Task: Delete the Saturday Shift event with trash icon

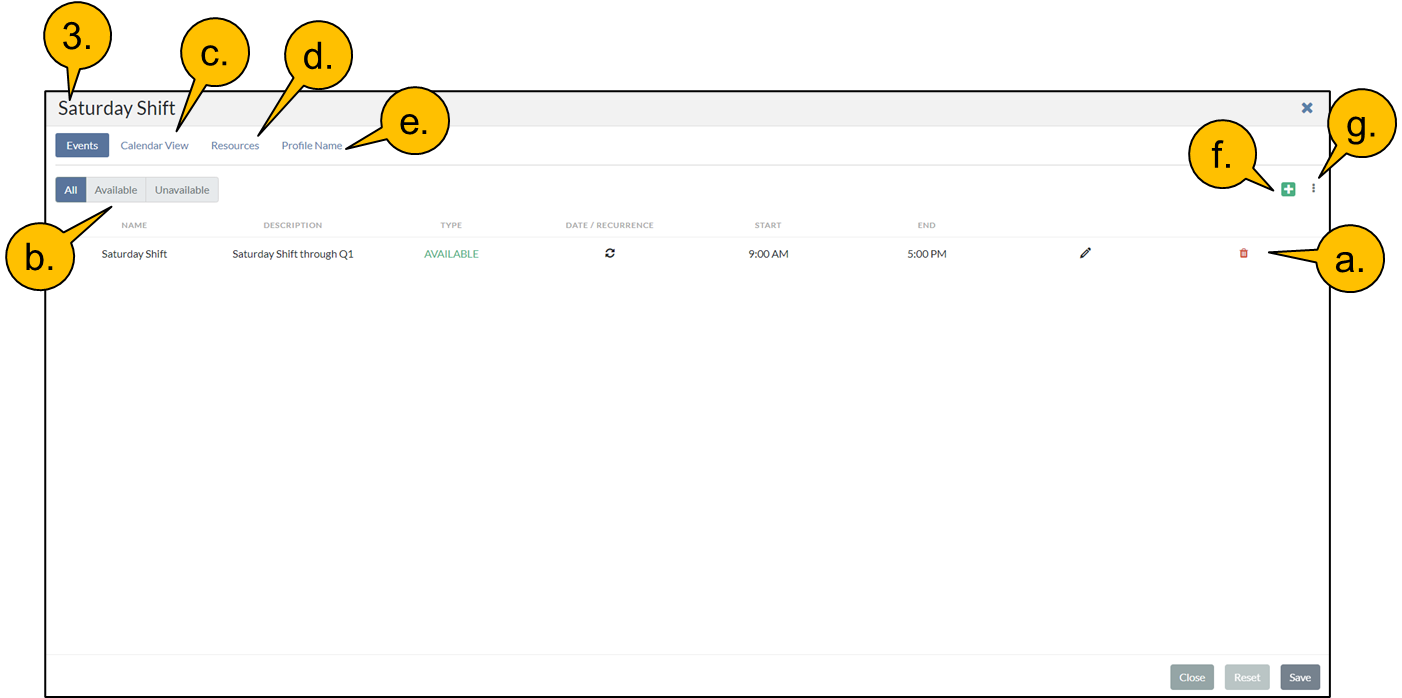Action: point(1244,254)
